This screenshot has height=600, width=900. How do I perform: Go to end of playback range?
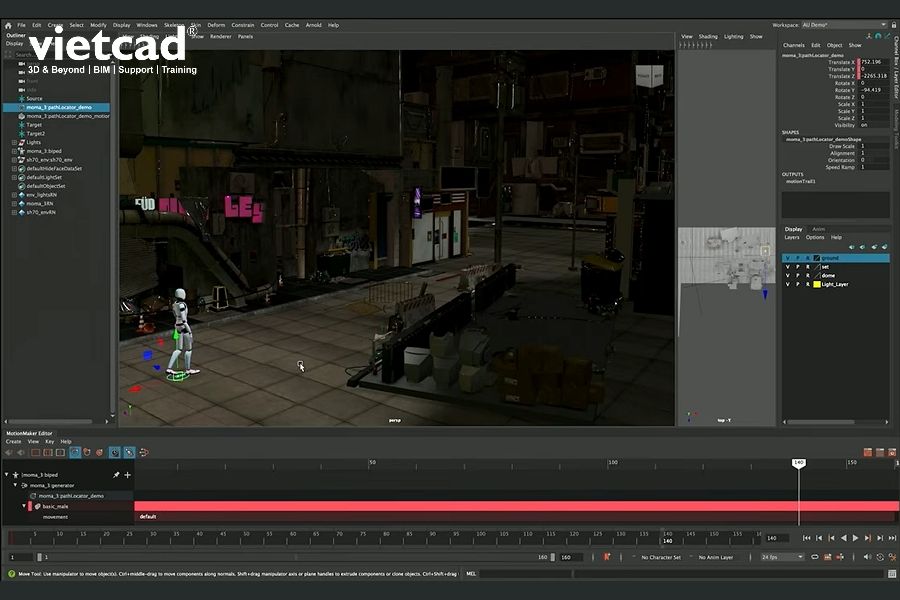tap(892, 538)
